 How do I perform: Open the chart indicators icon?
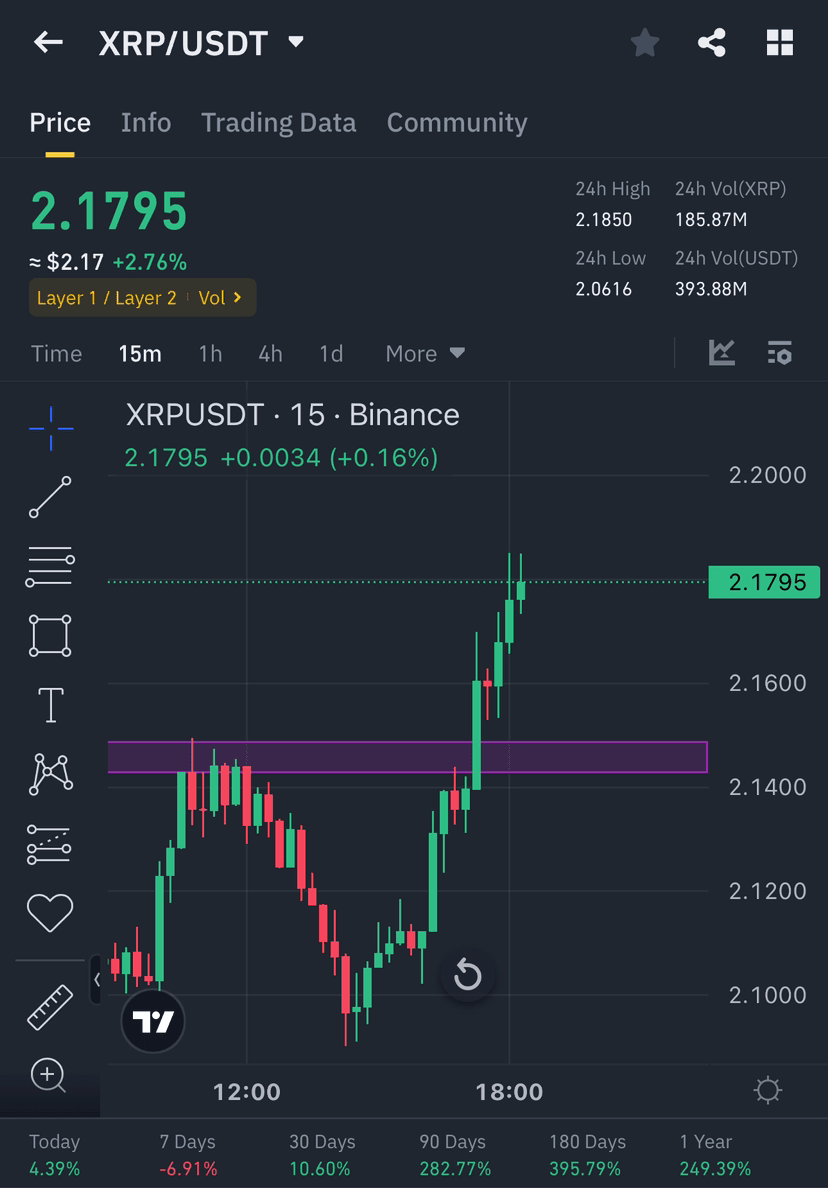pos(721,353)
